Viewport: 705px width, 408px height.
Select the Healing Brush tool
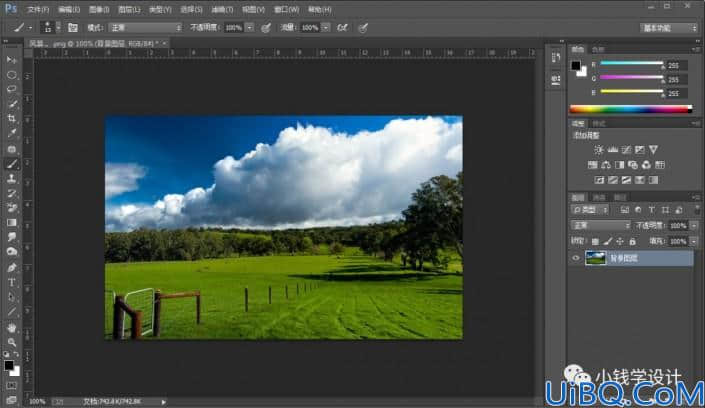(12, 149)
